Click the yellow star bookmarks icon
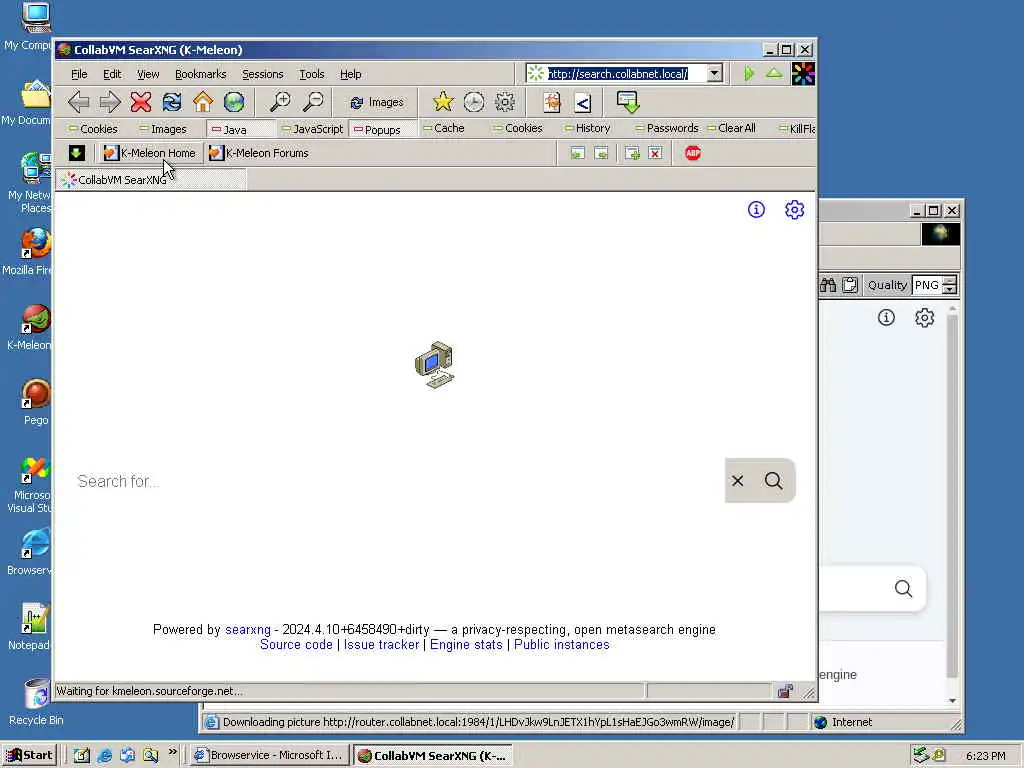Screen dimensions: 1024x768 [443, 102]
